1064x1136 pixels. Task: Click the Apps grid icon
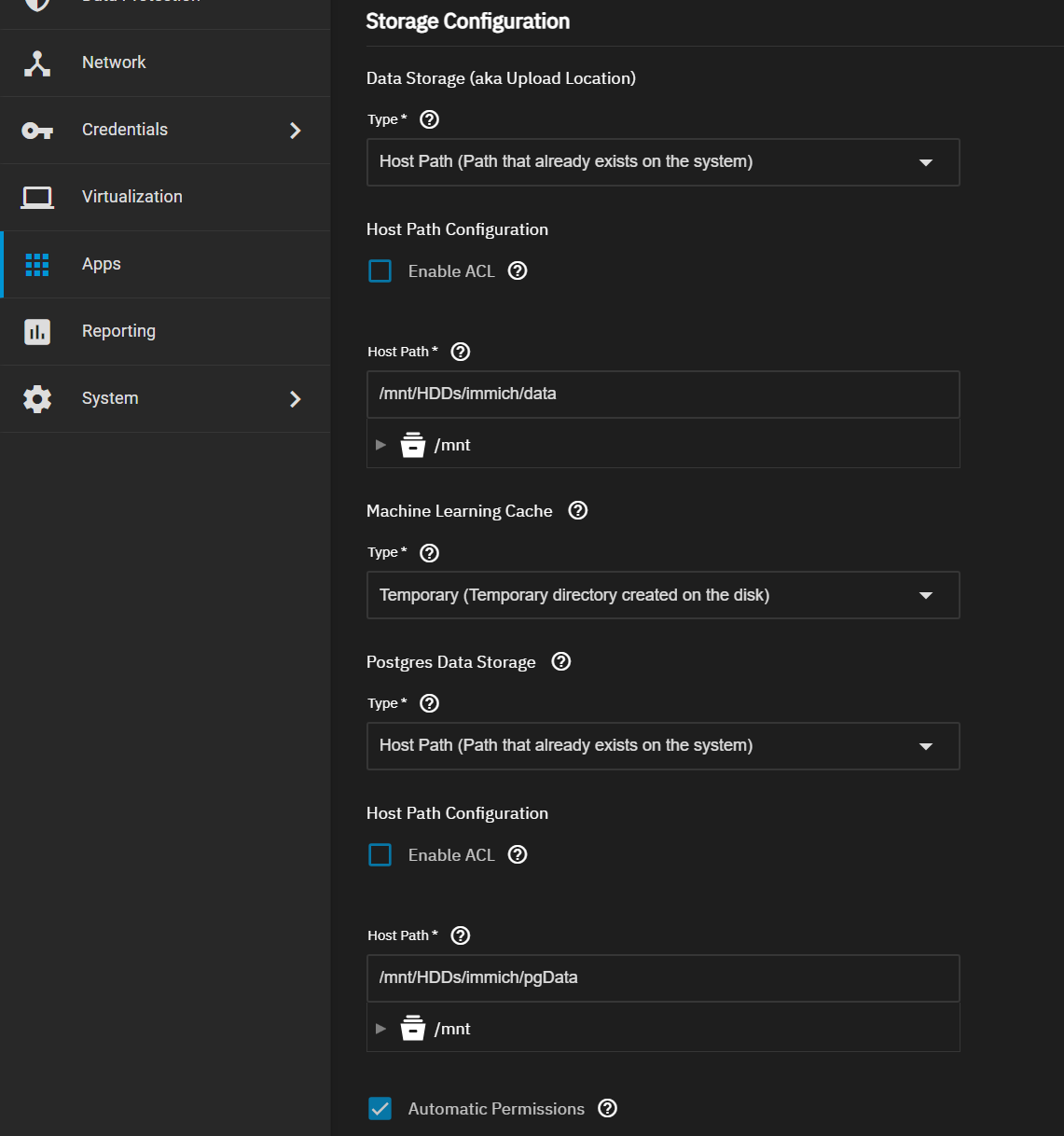coord(36,264)
